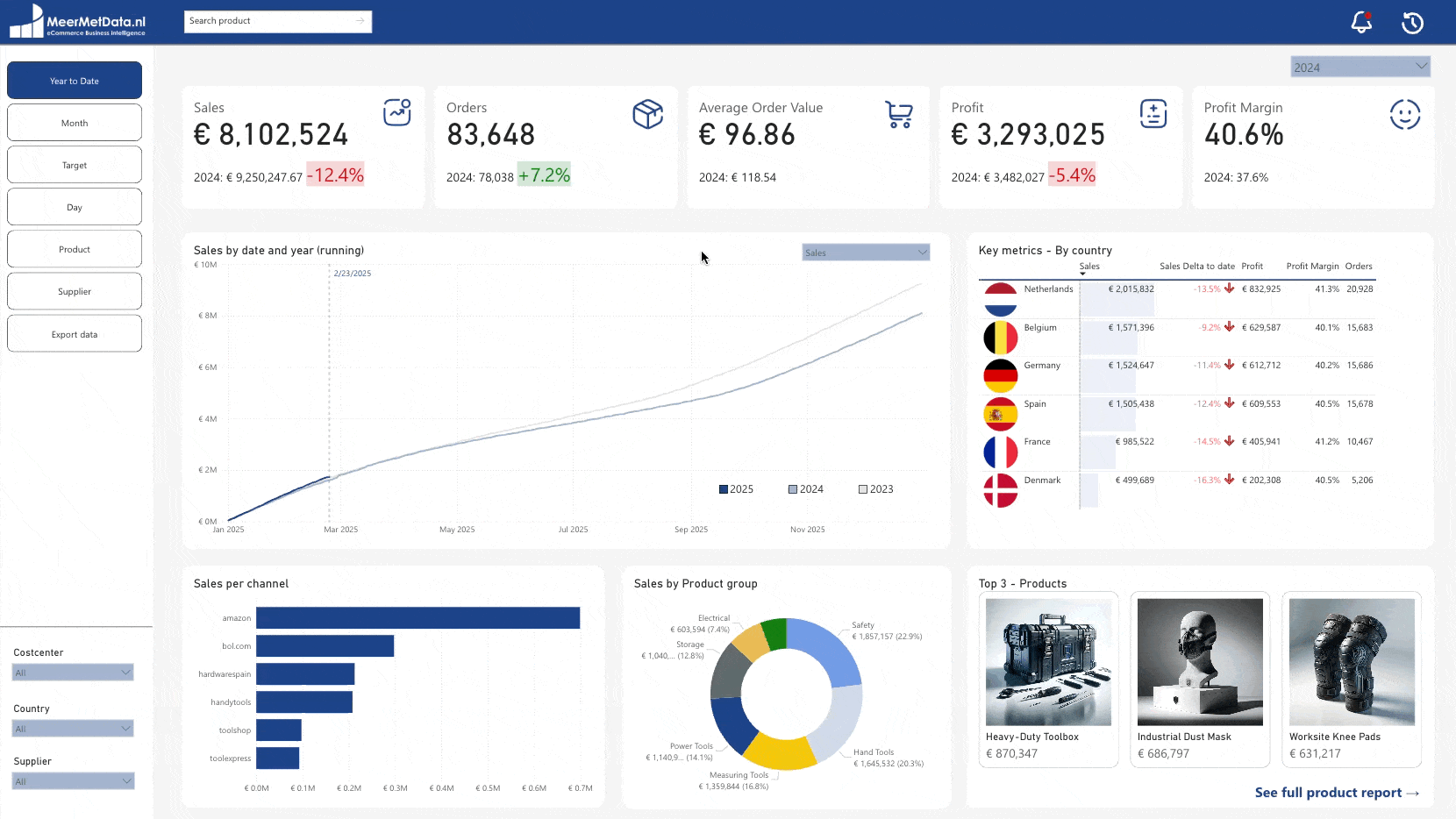Select the Product view in the sidebar

74,249
